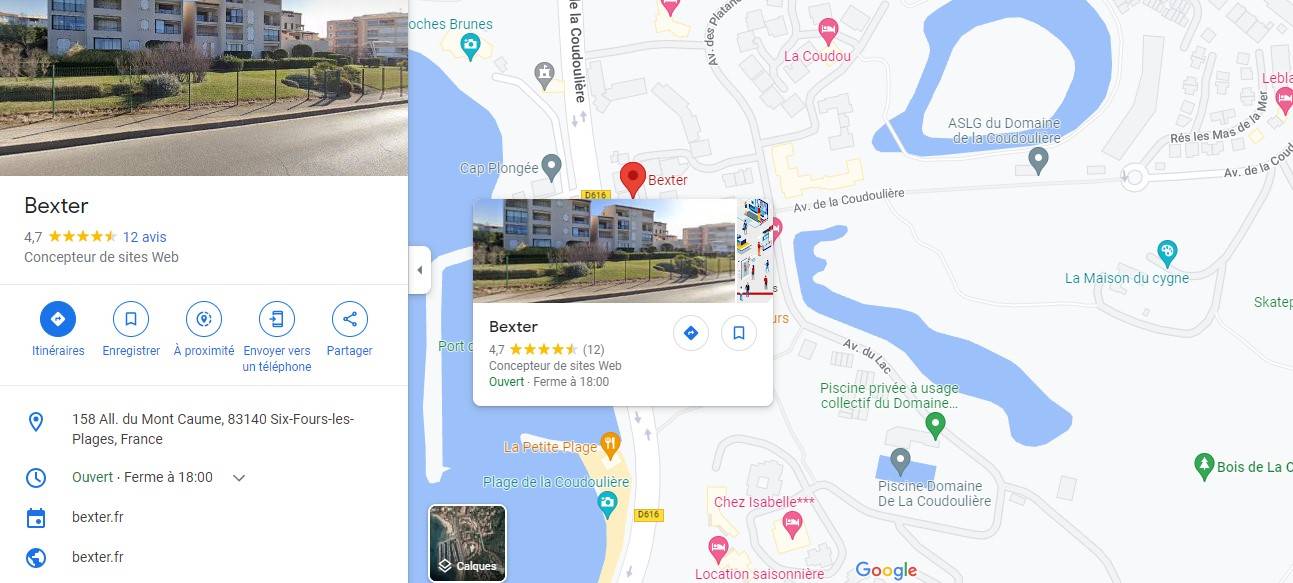Collapse the side panel with the arrow
This screenshot has width=1293, height=583.
click(420, 270)
